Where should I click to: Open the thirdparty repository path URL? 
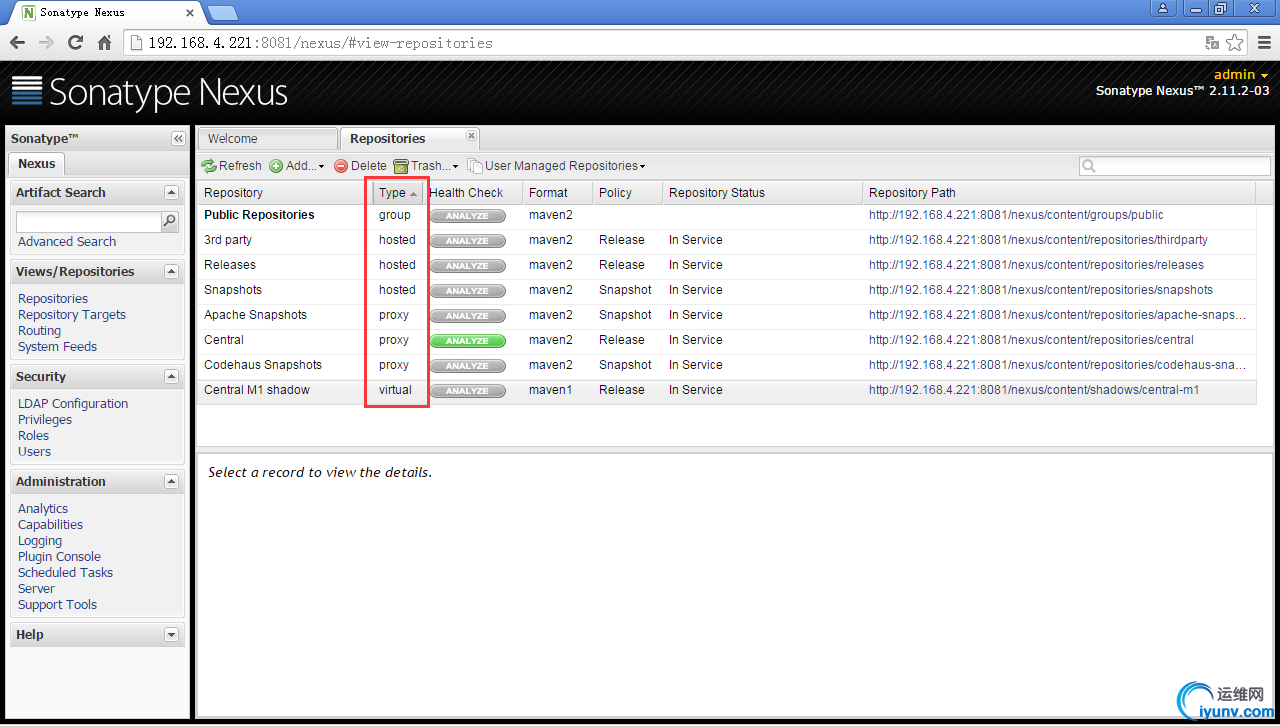pos(1038,240)
